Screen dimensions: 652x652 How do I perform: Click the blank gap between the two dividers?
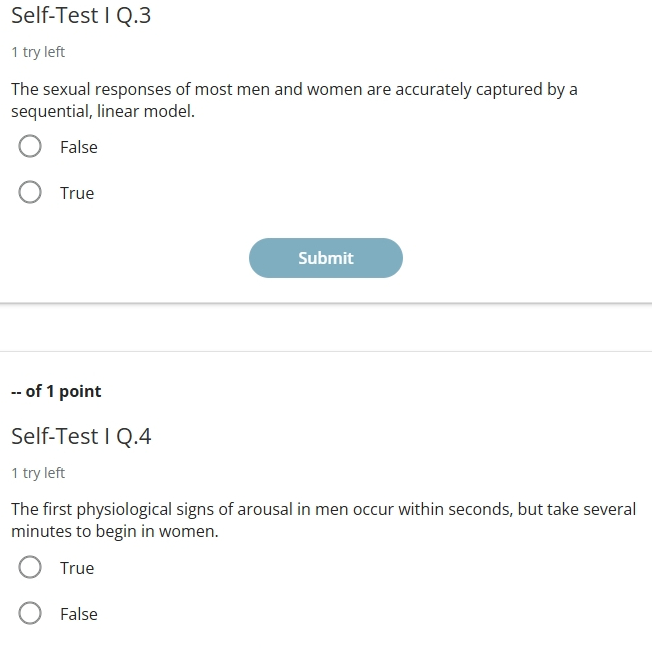pos(326,328)
